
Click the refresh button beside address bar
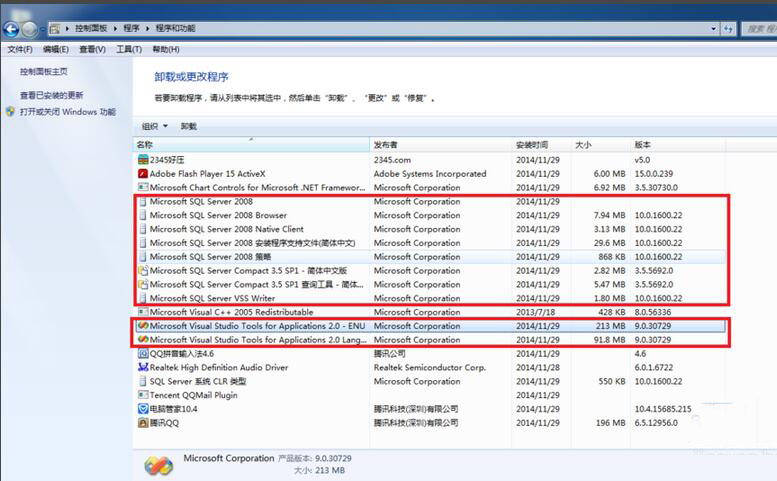pyautogui.click(x=728, y=29)
